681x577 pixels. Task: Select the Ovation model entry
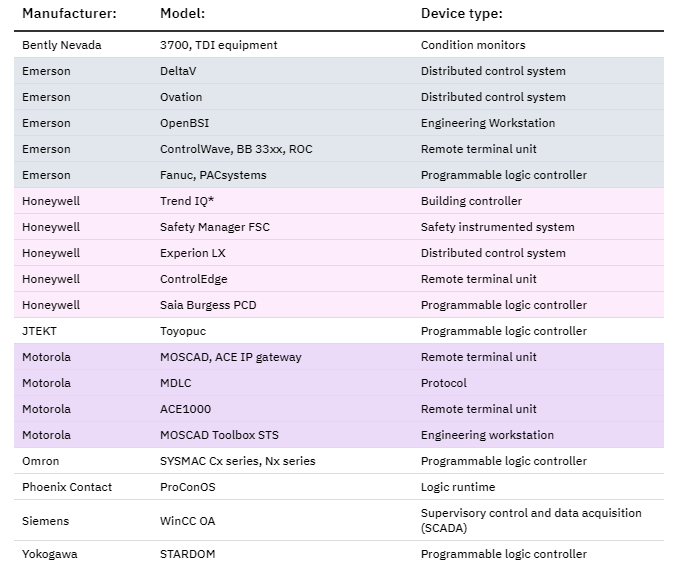pos(181,97)
